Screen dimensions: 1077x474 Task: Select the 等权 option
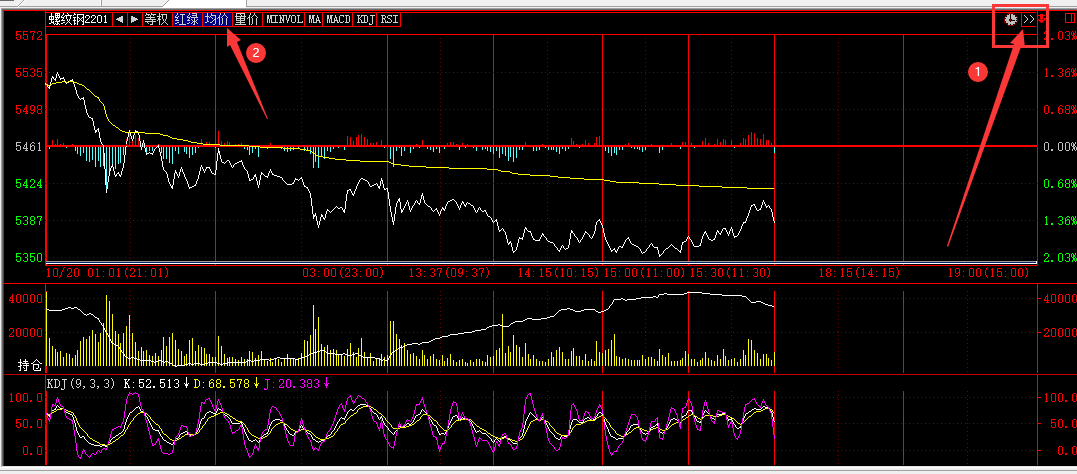coord(156,19)
